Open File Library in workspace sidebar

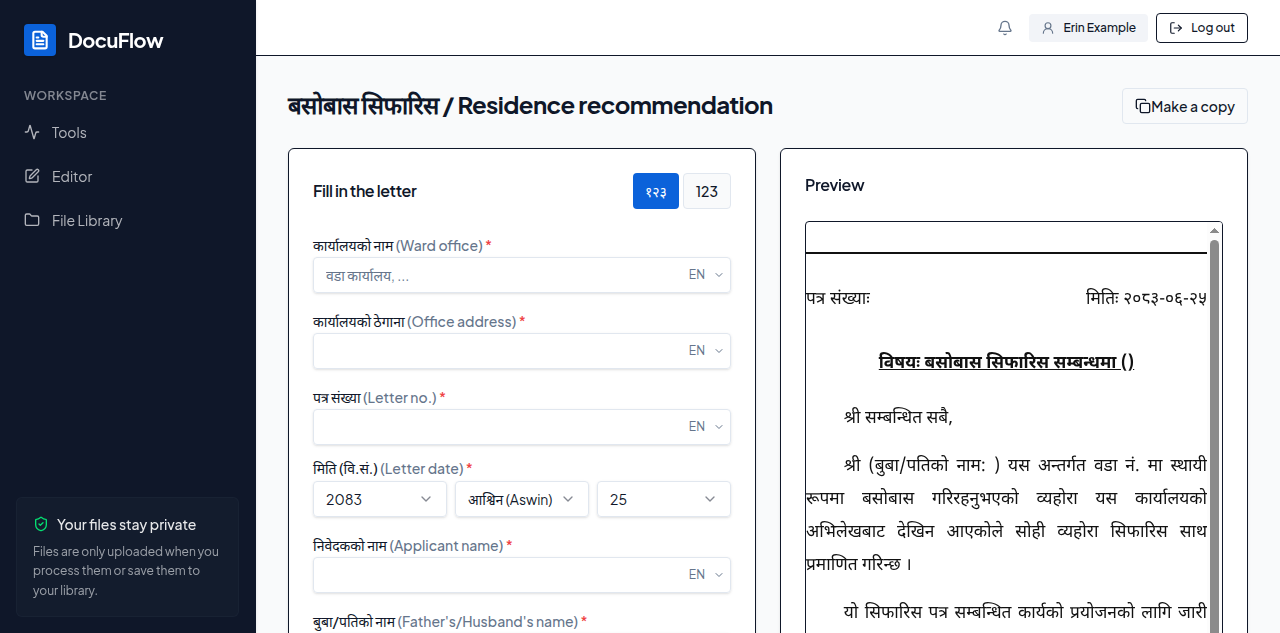128,220
